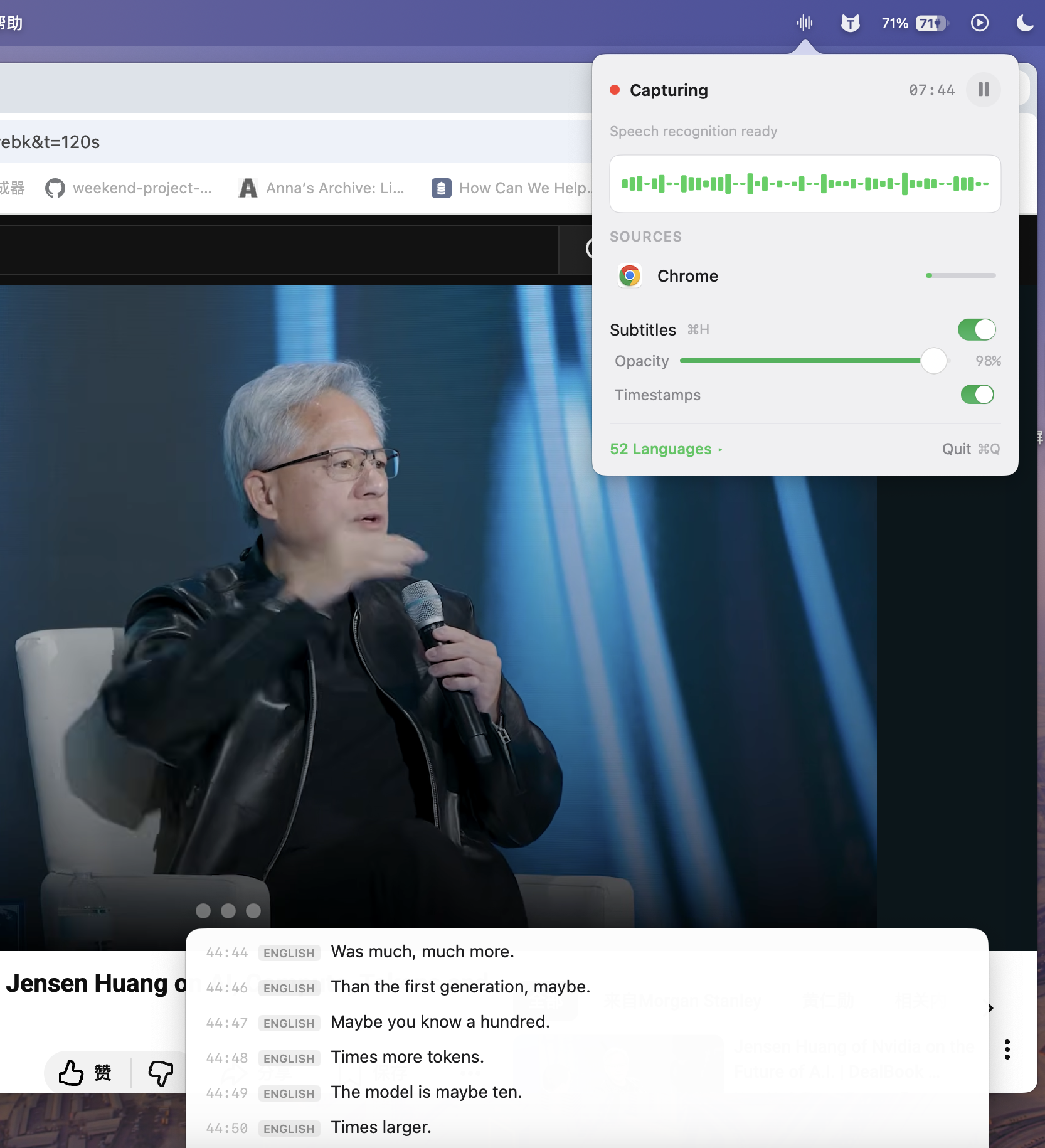Click the waveform menu bar icon
Screen dimensions: 1045x1148
805,23
